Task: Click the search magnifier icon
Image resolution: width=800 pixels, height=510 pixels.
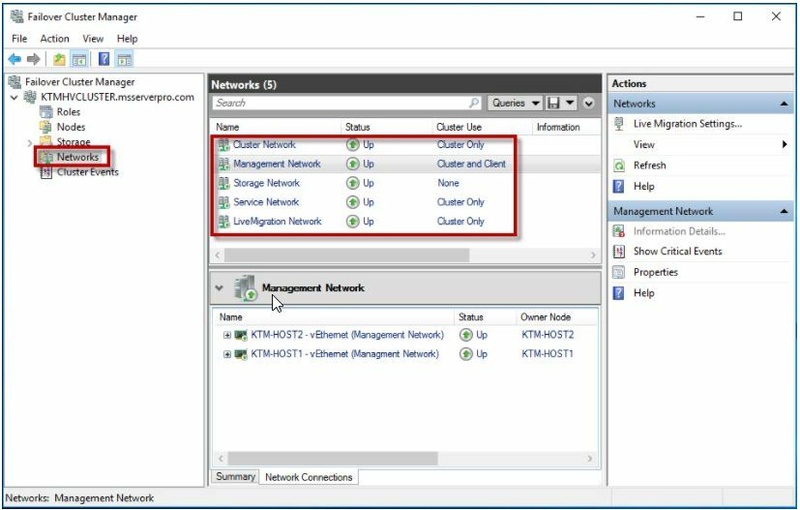Action: (474, 103)
